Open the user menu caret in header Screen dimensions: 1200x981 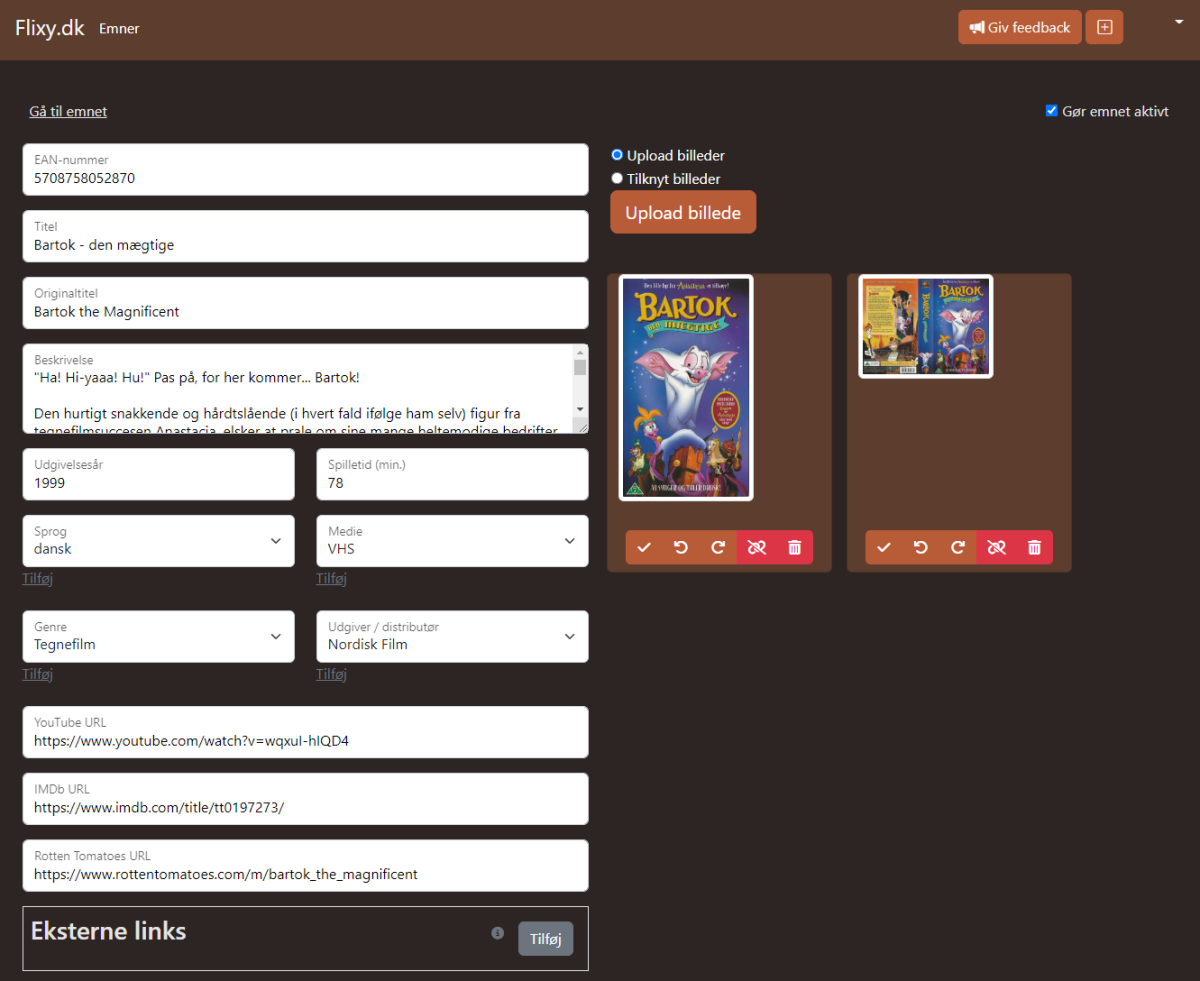tap(1179, 20)
